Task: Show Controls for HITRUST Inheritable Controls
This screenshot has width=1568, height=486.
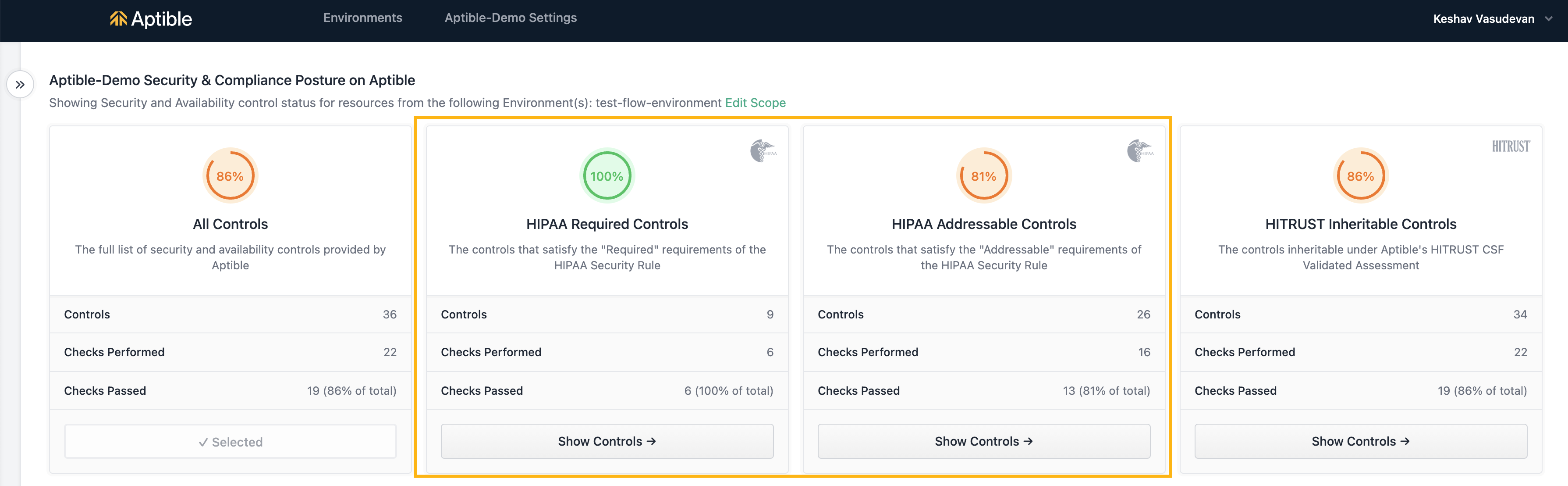Action: click(x=1360, y=441)
